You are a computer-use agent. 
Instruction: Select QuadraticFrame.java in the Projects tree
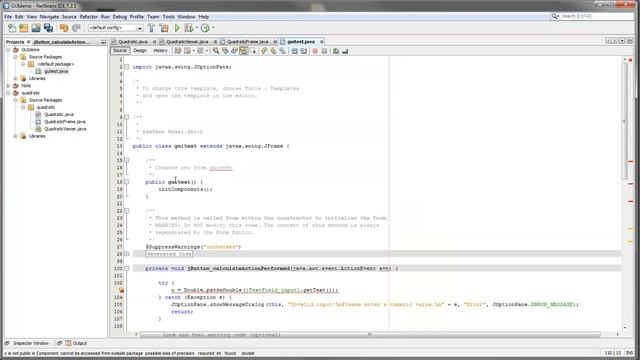[x=65, y=122]
